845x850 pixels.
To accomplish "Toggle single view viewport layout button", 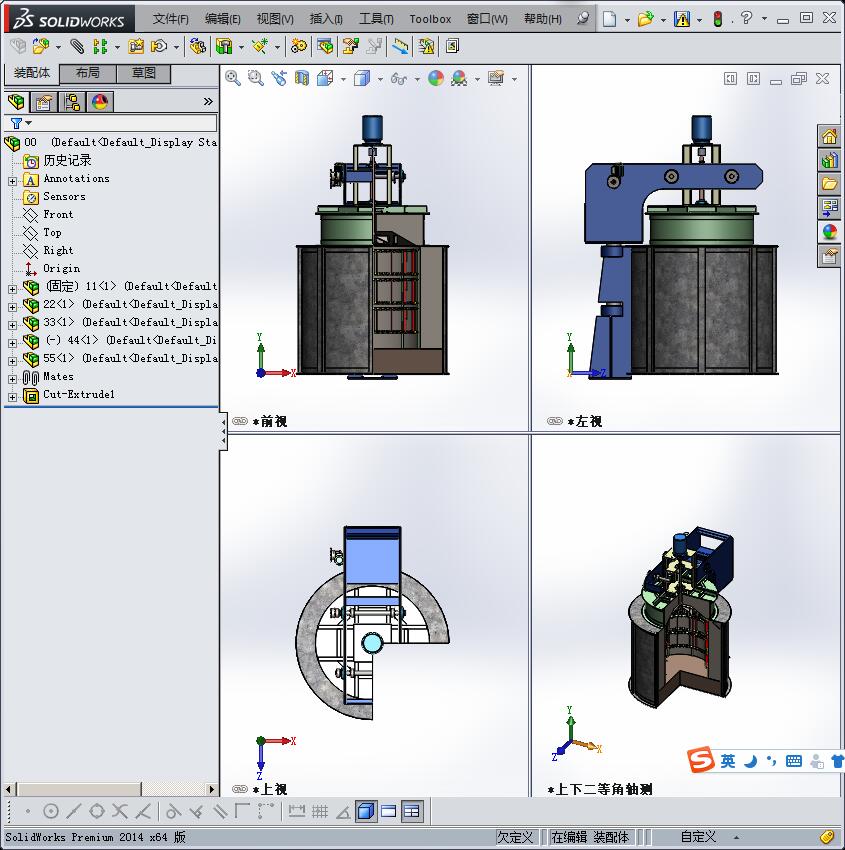I will [x=366, y=811].
